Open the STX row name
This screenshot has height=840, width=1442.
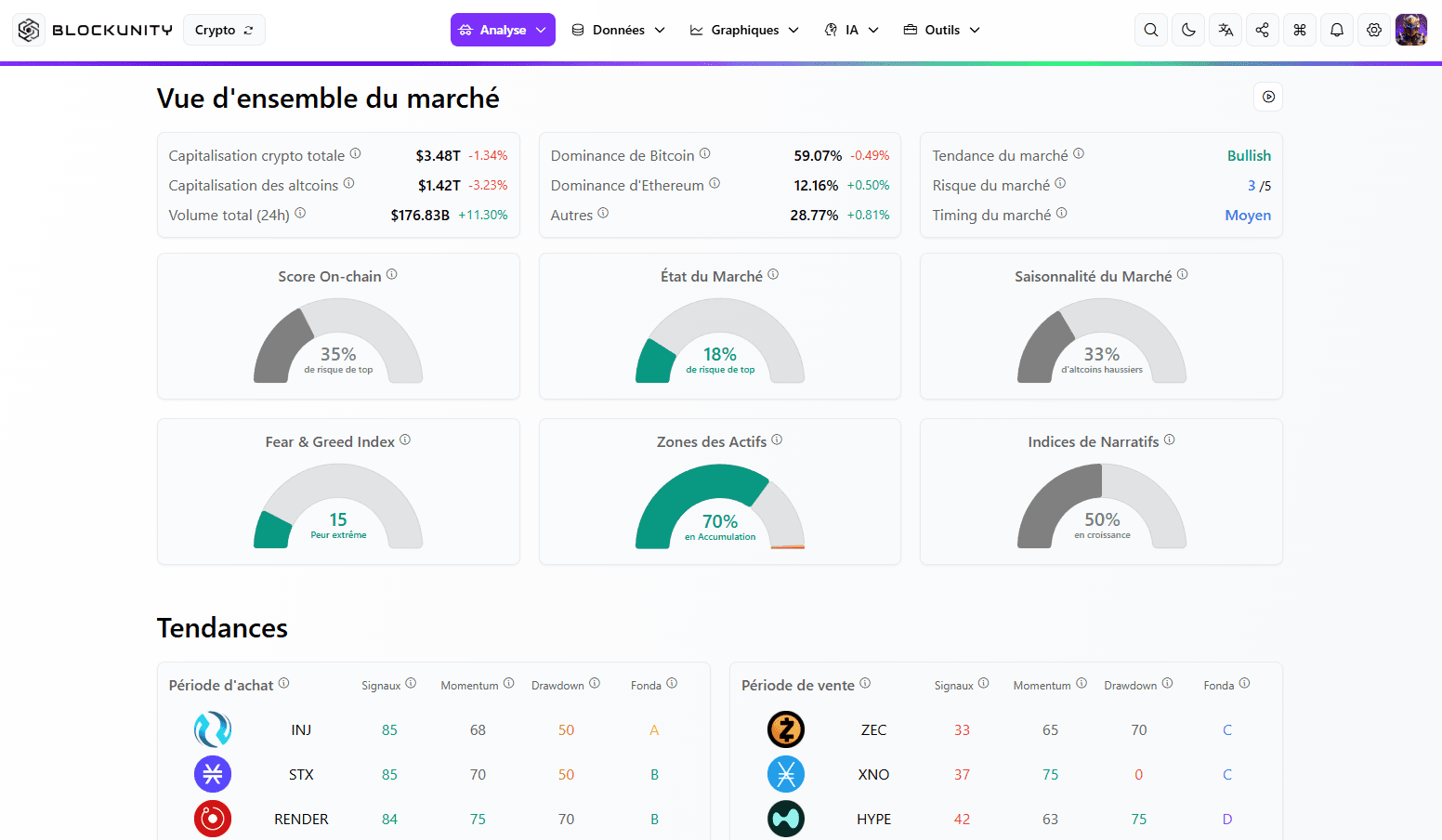coord(301,775)
